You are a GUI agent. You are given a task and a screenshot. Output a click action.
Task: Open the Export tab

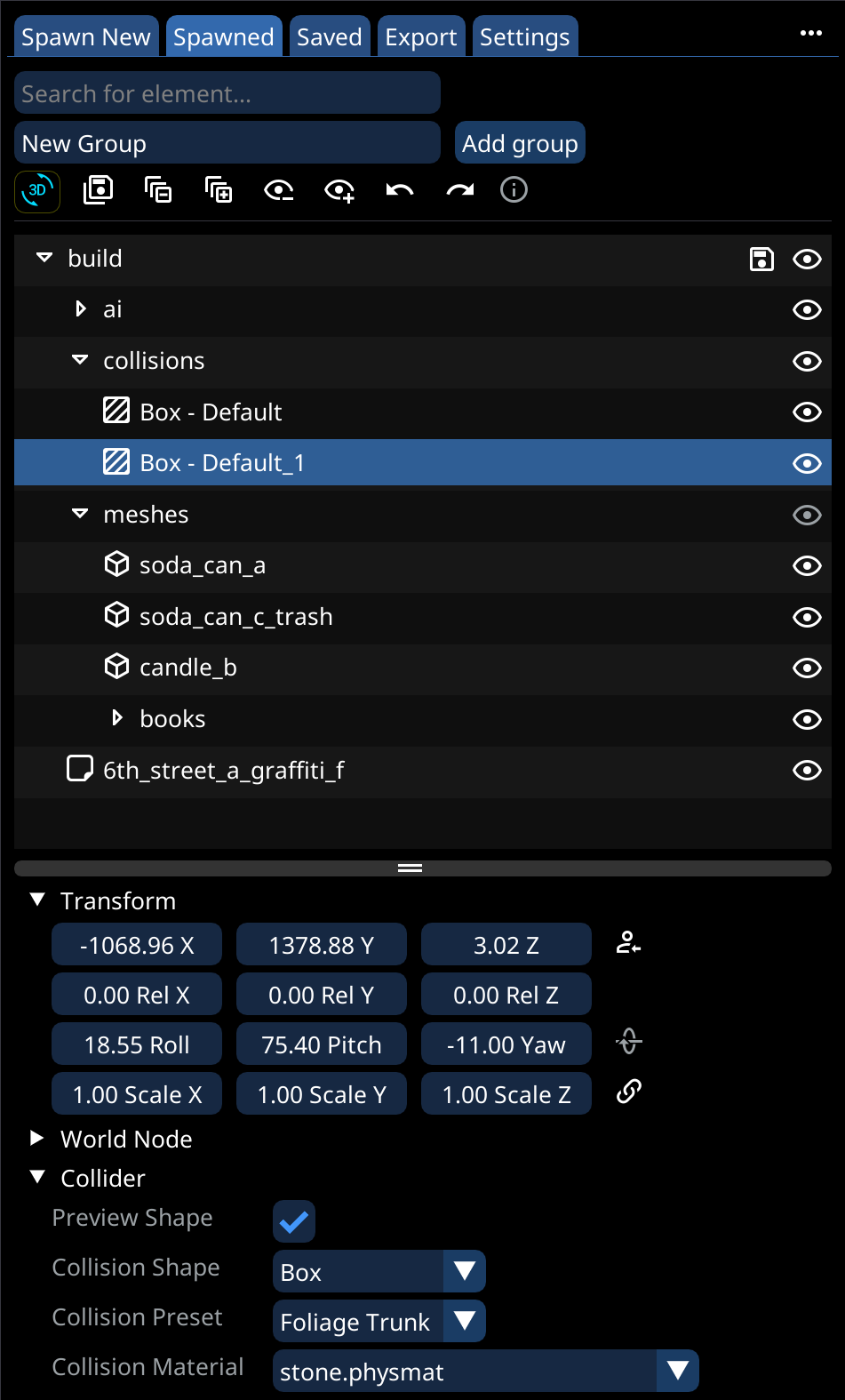click(420, 37)
